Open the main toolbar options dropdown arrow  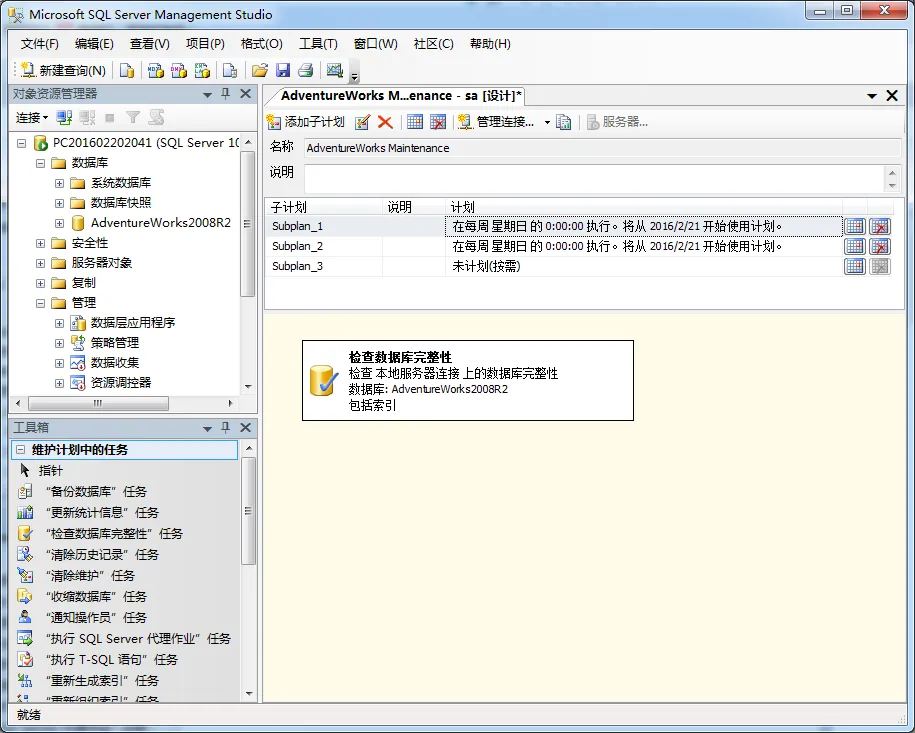(354, 76)
